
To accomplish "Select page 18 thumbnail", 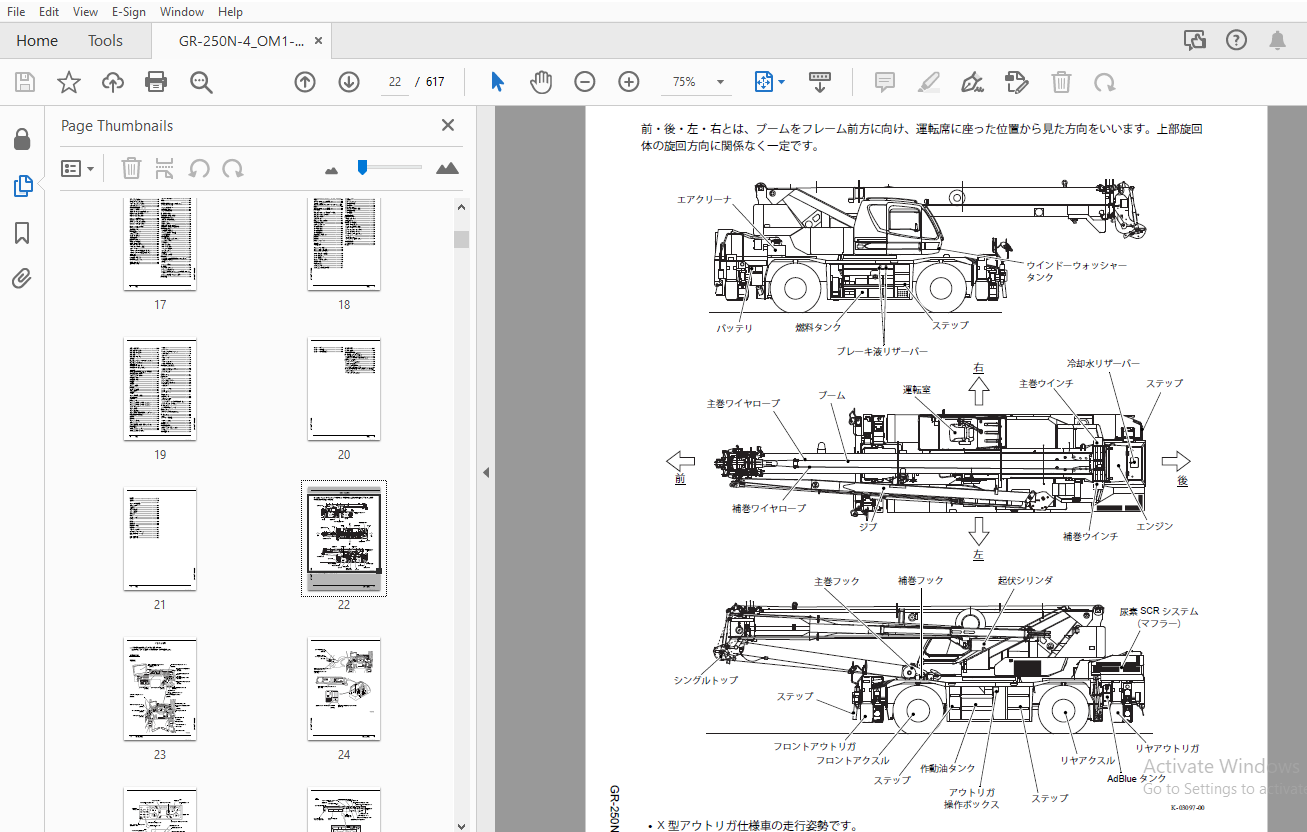I will pos(344,244).
